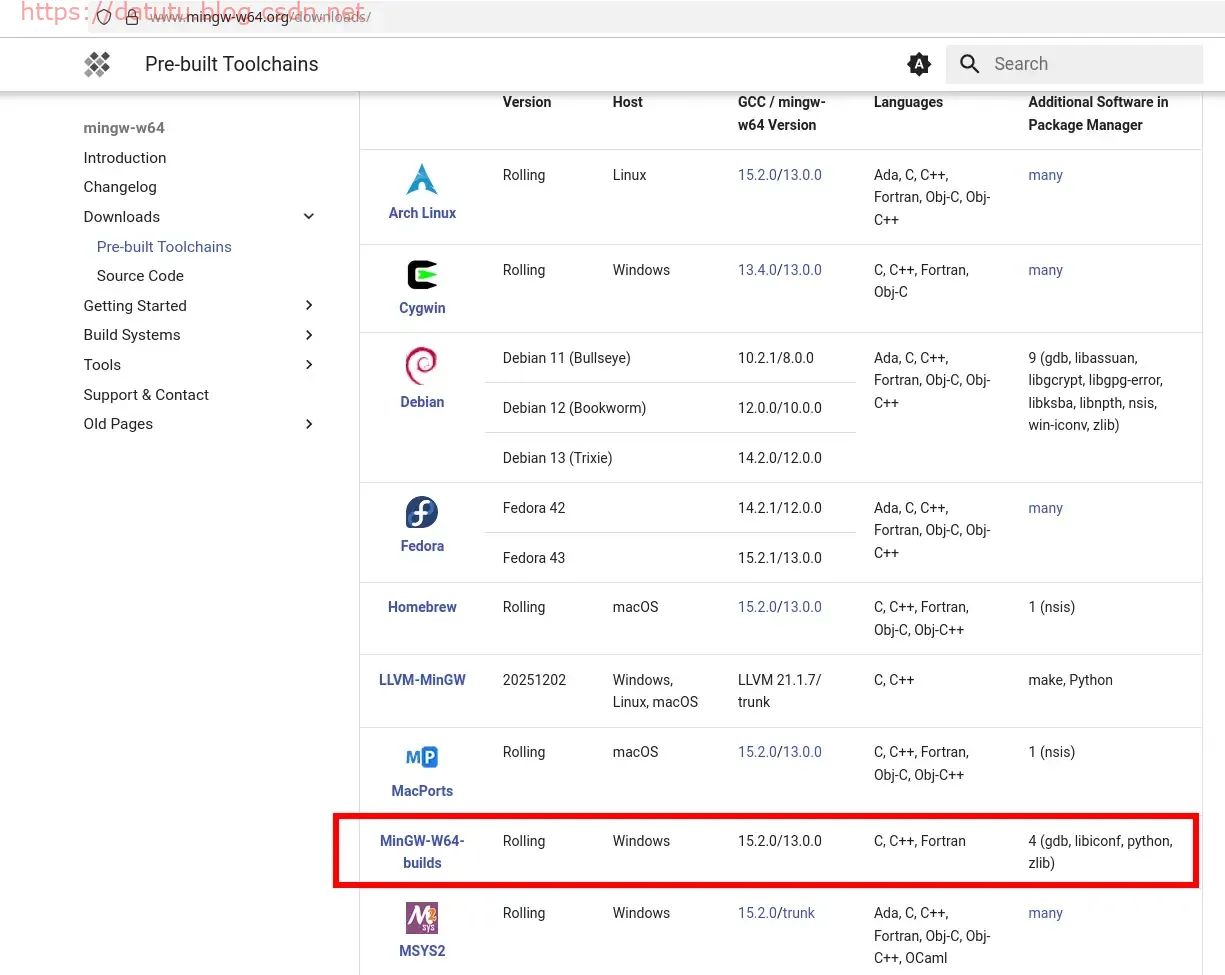Expand the Build Systems section arrow
This screenshot has height=975, width=1225.
coord(309,335)
